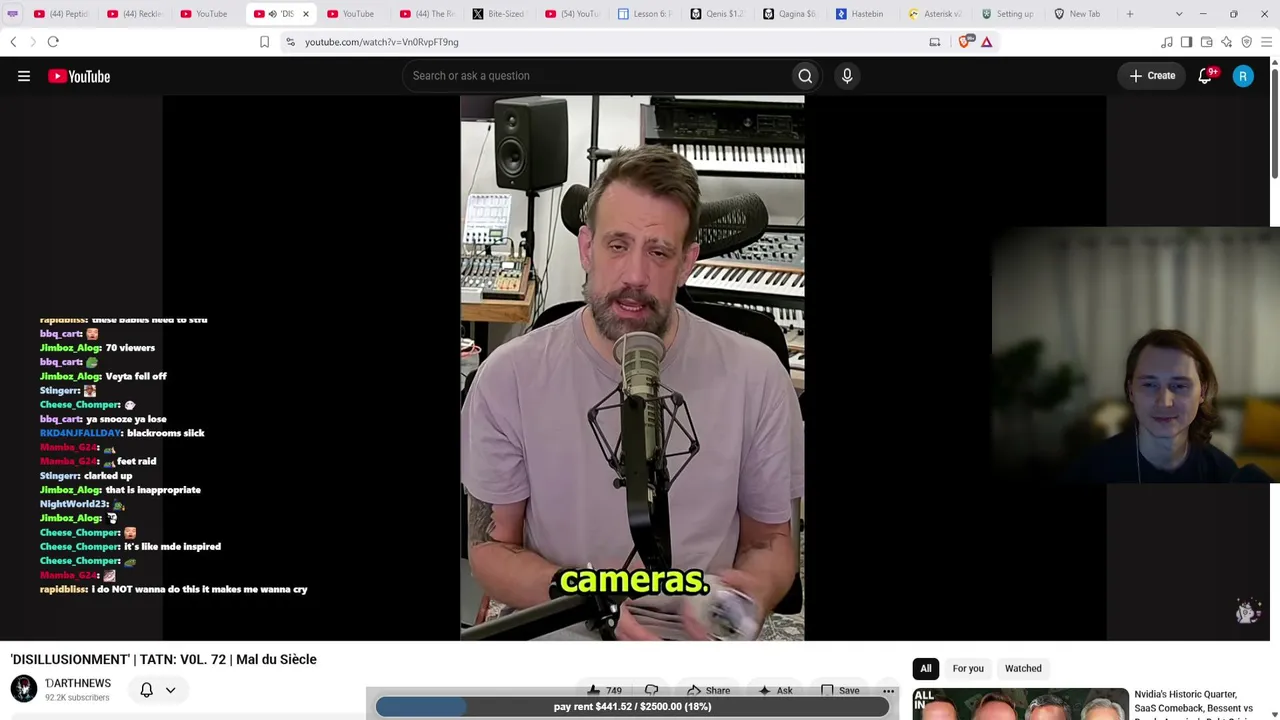Switch to the (44) Peptid tab

[60, 14]
